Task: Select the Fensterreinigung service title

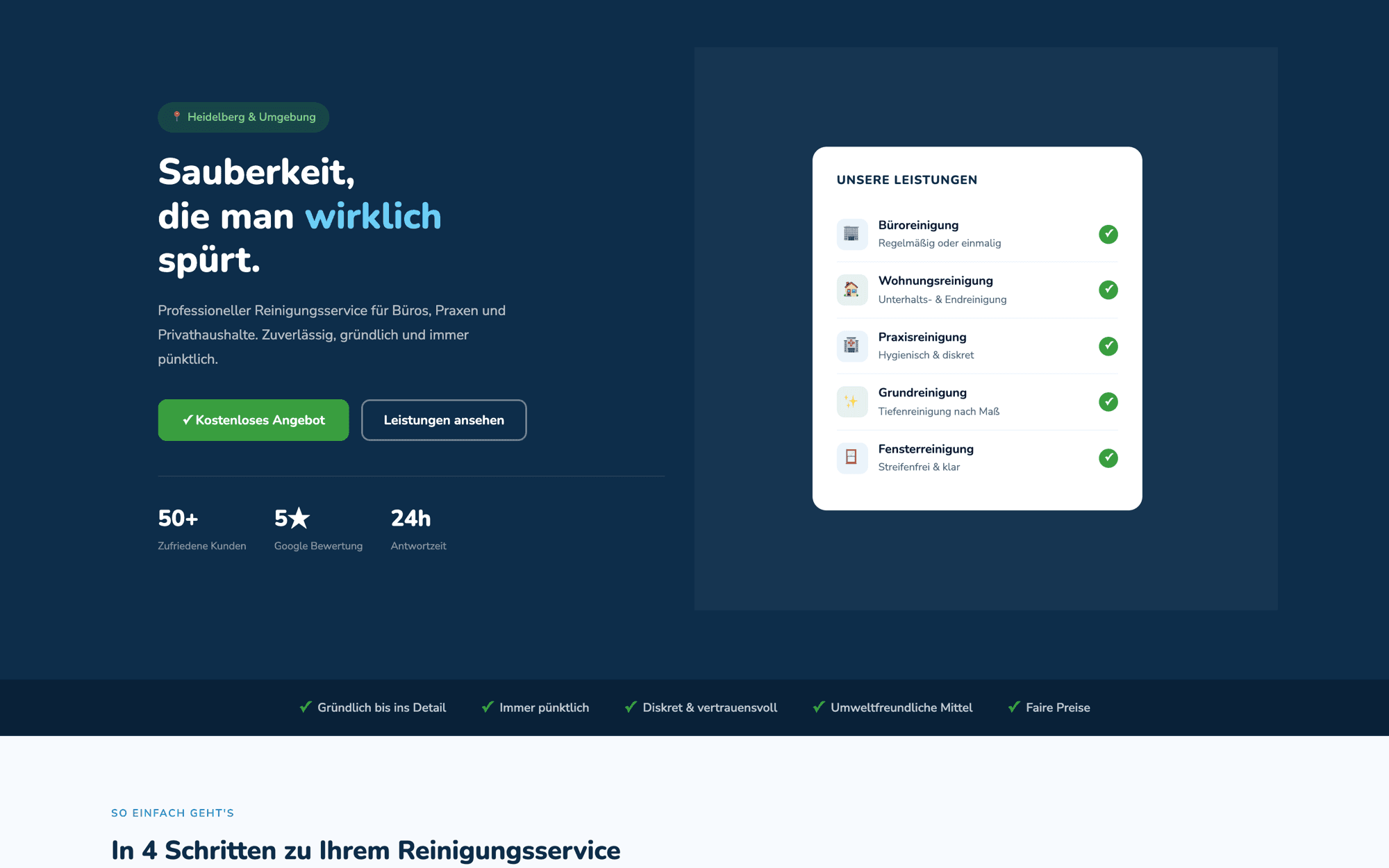Action: (926, 449)
